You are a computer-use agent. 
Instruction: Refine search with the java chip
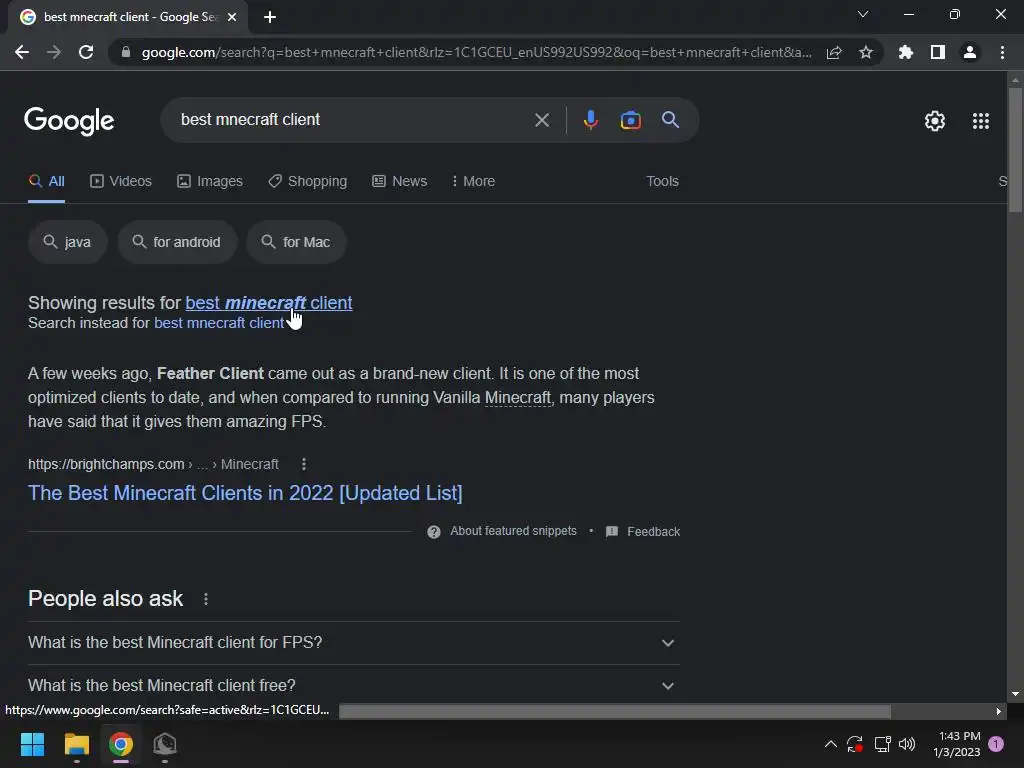pos(67,242)
